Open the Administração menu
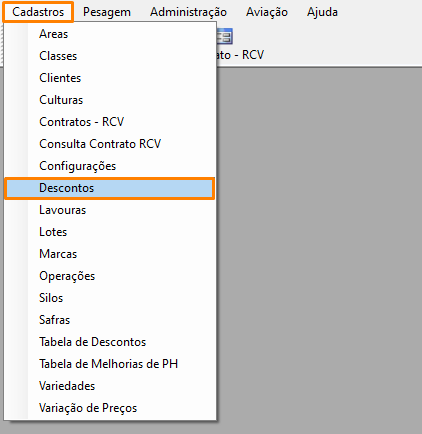422x434 pixels. tap(188, 12)
